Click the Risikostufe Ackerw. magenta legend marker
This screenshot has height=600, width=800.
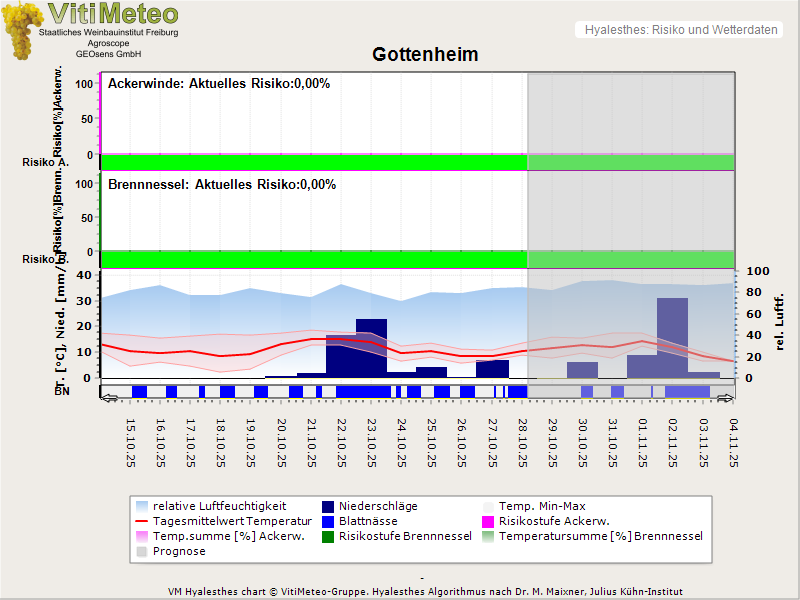(x=489, y=521)
